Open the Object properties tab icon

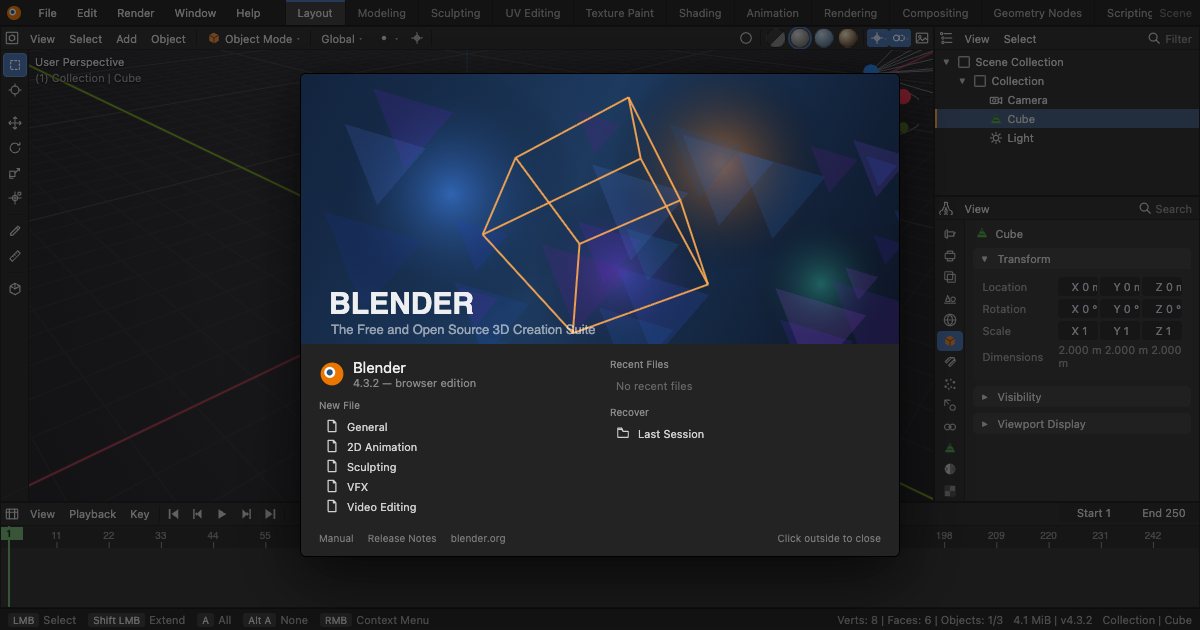pyautogui.click(x=950, y=341)
